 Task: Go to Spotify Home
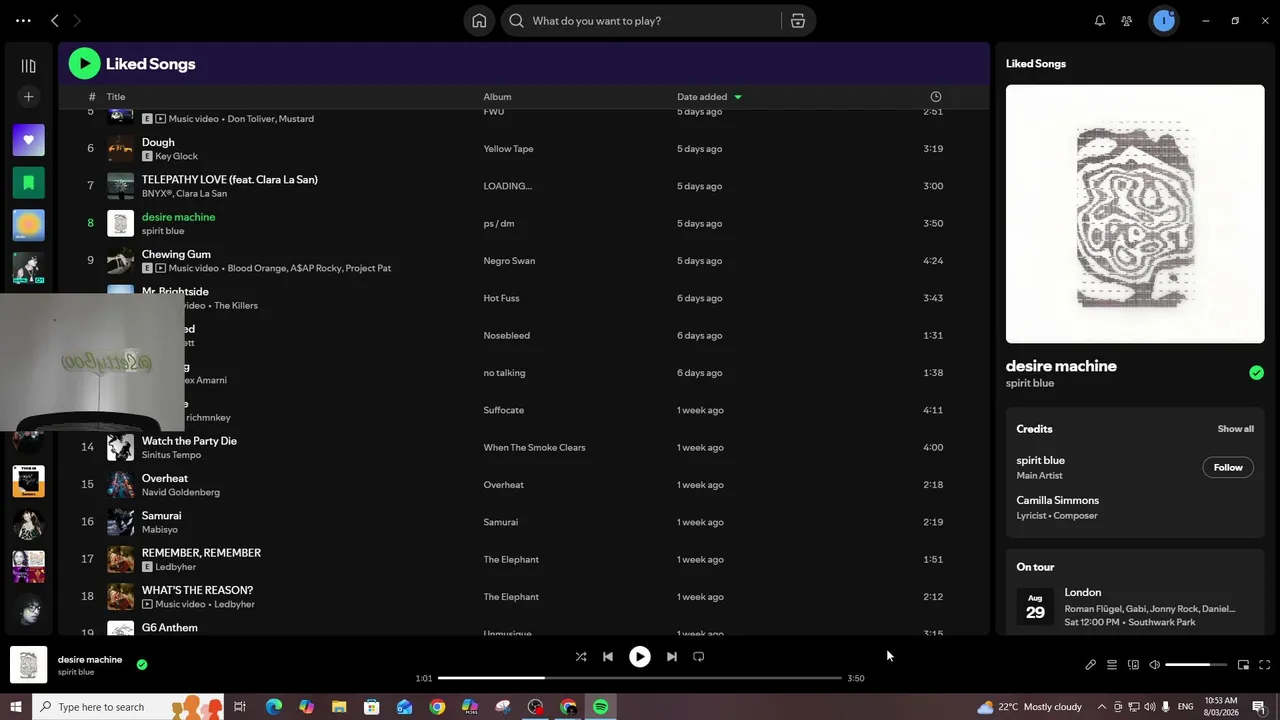479,21
